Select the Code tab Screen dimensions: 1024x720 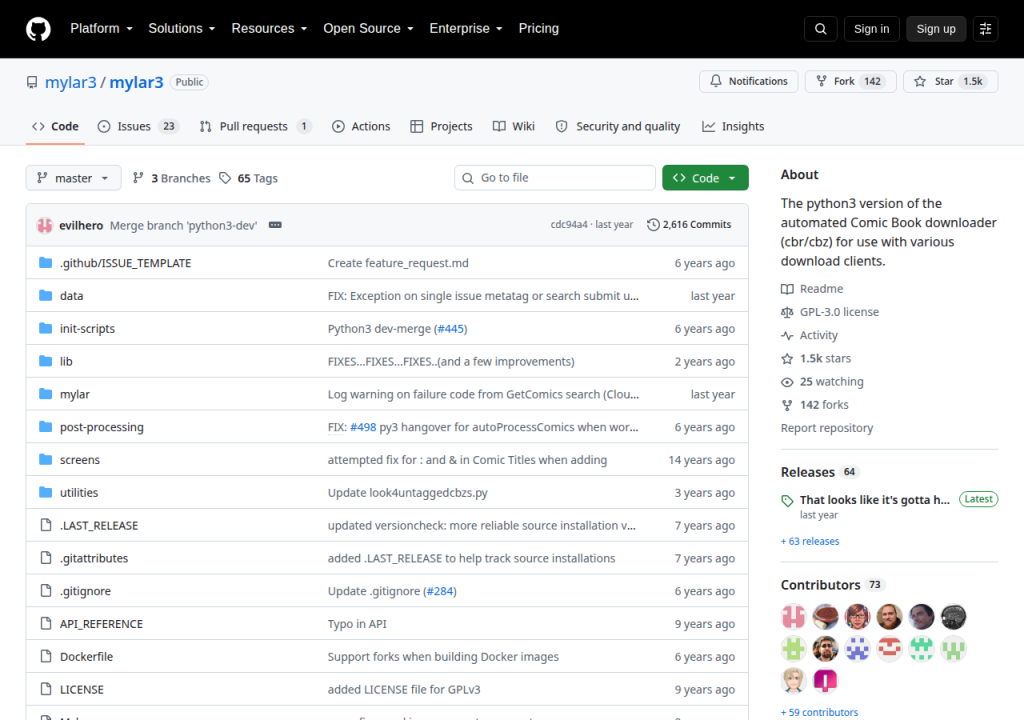[56, 126]
